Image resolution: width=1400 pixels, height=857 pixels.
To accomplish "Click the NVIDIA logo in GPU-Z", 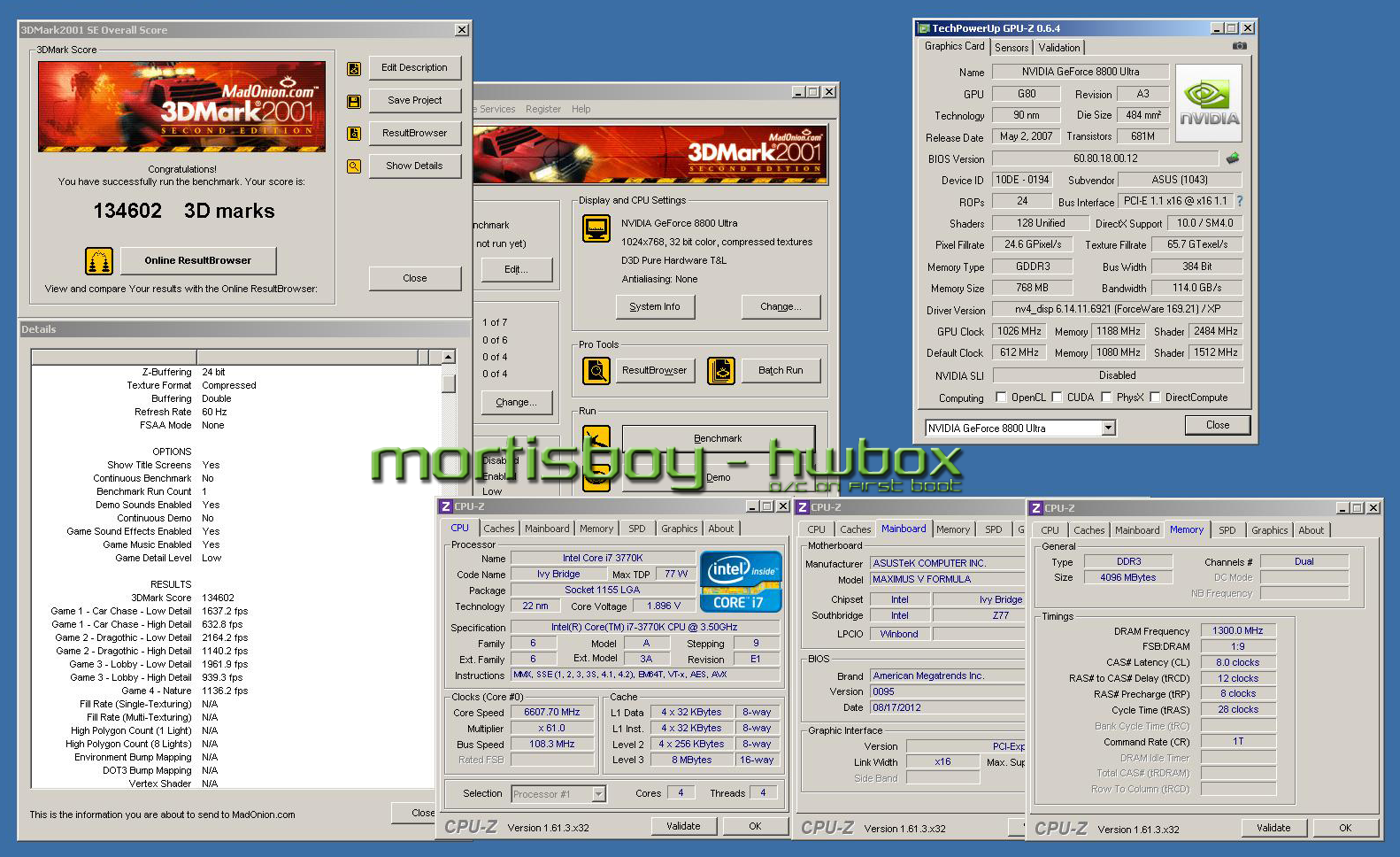I will tap(1208, 103).
